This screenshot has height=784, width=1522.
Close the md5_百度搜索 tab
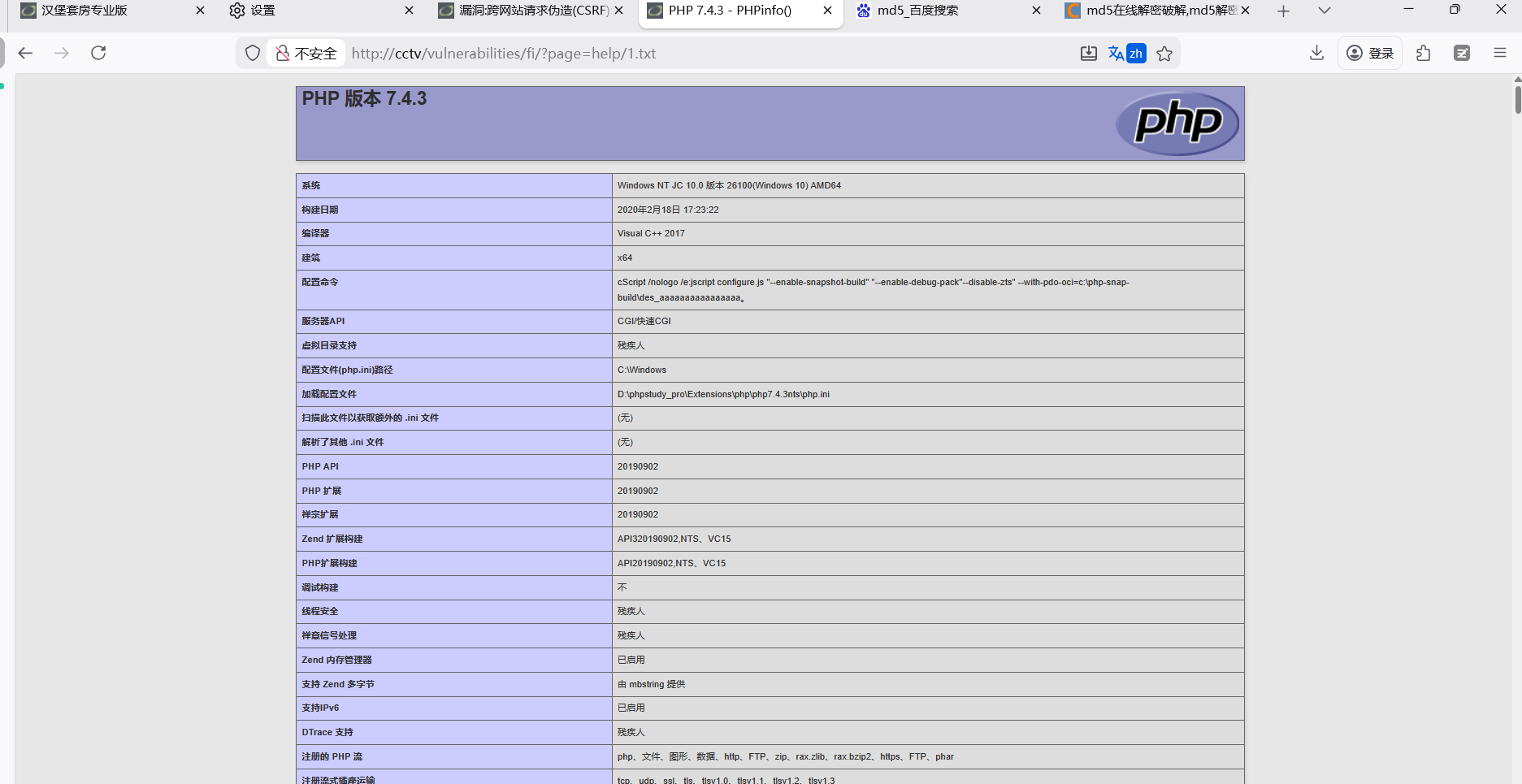click(1036, 11)
